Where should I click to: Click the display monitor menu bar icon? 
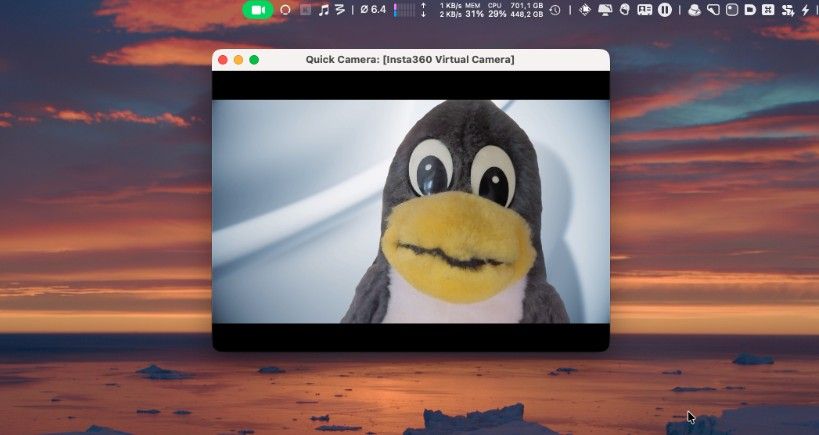605,10
